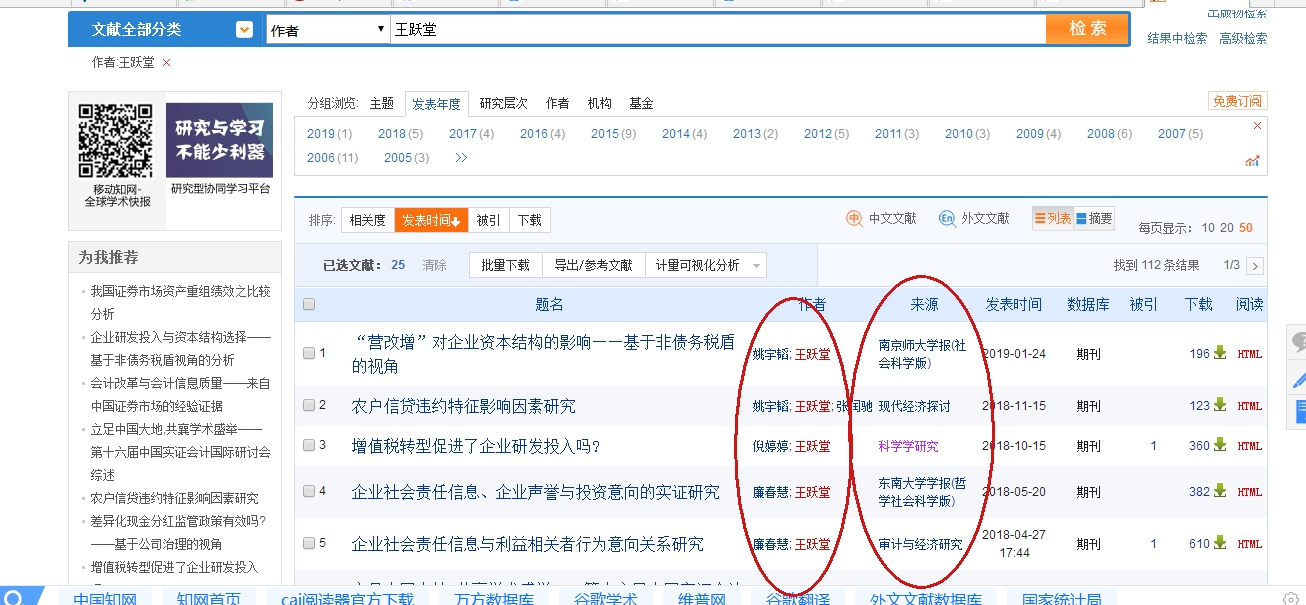Image resolution: width=1306 pixels, height=605 pixels.
Task: Download the article with 123 downloads
Action: 1219,405
